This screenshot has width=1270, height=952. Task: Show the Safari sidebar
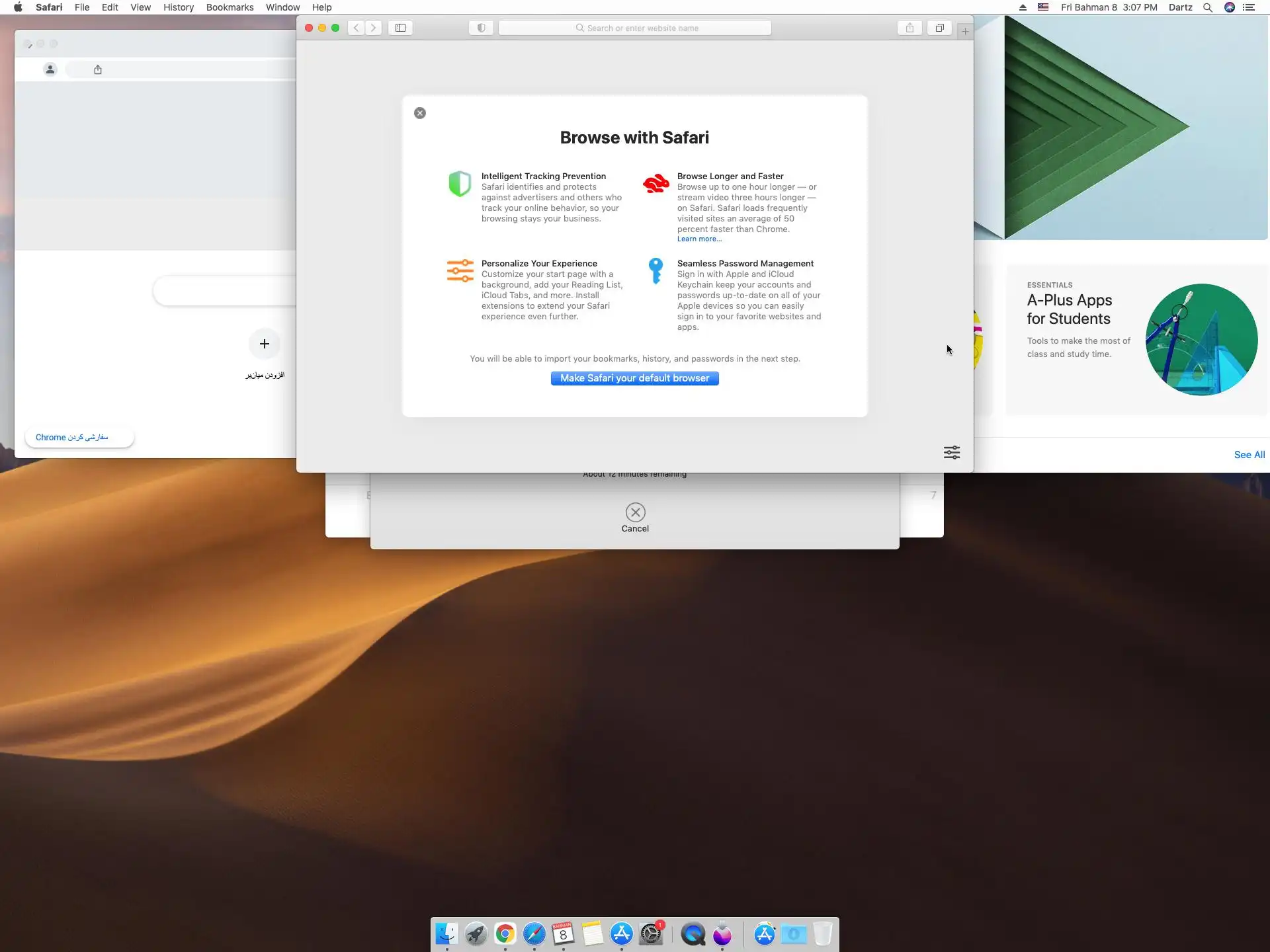coord(400,28)
